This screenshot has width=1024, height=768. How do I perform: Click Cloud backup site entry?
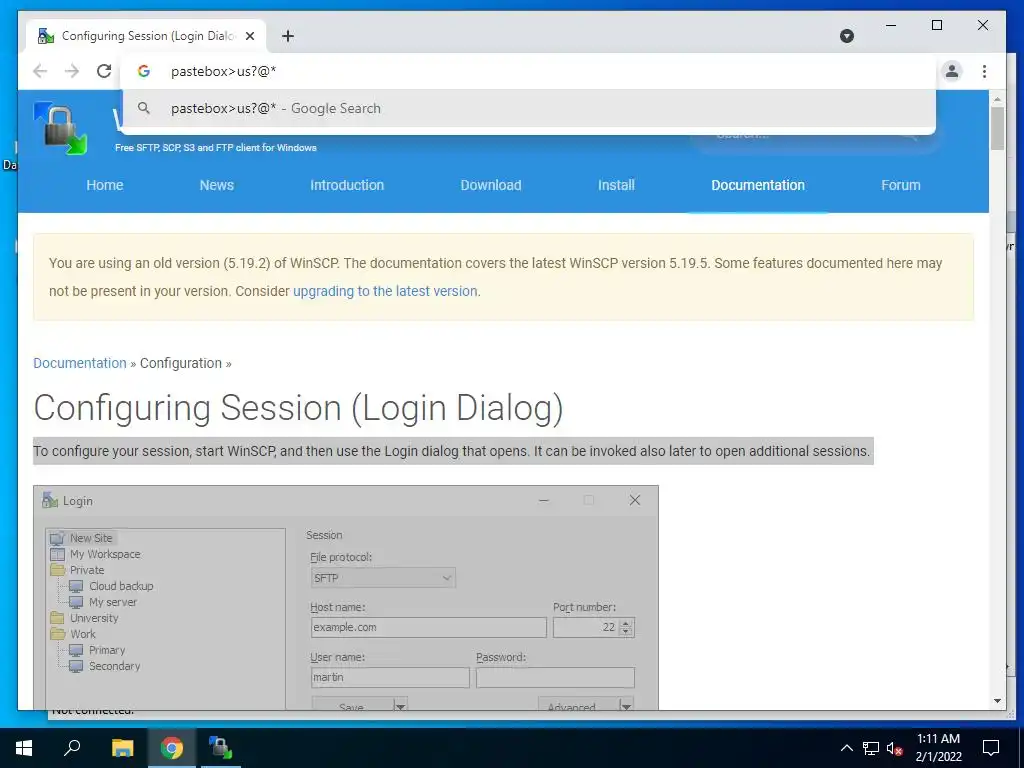[x=121, y=586]
